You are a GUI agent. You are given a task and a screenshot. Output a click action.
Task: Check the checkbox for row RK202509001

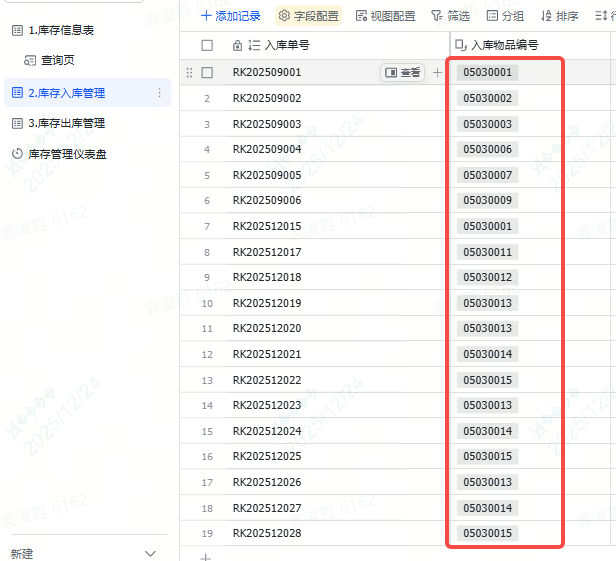click(x=207, y=73)
